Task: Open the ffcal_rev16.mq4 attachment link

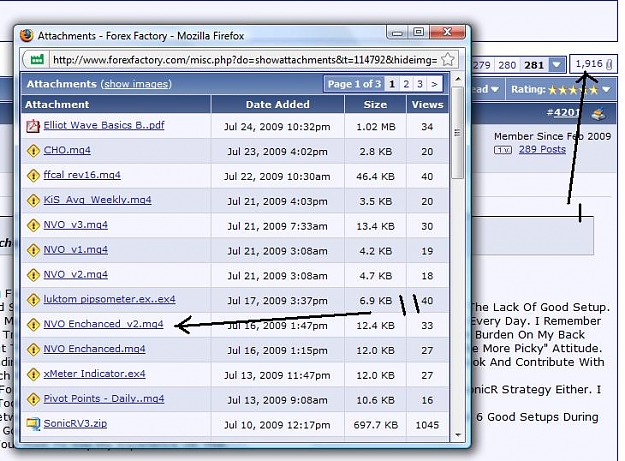Action: coord(82,175)
